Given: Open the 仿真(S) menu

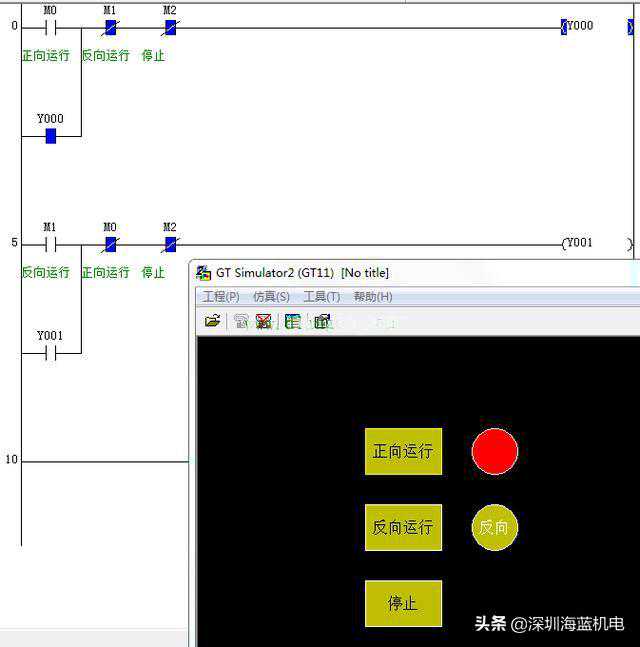Looking at the screenshot, I should [271, 297].
